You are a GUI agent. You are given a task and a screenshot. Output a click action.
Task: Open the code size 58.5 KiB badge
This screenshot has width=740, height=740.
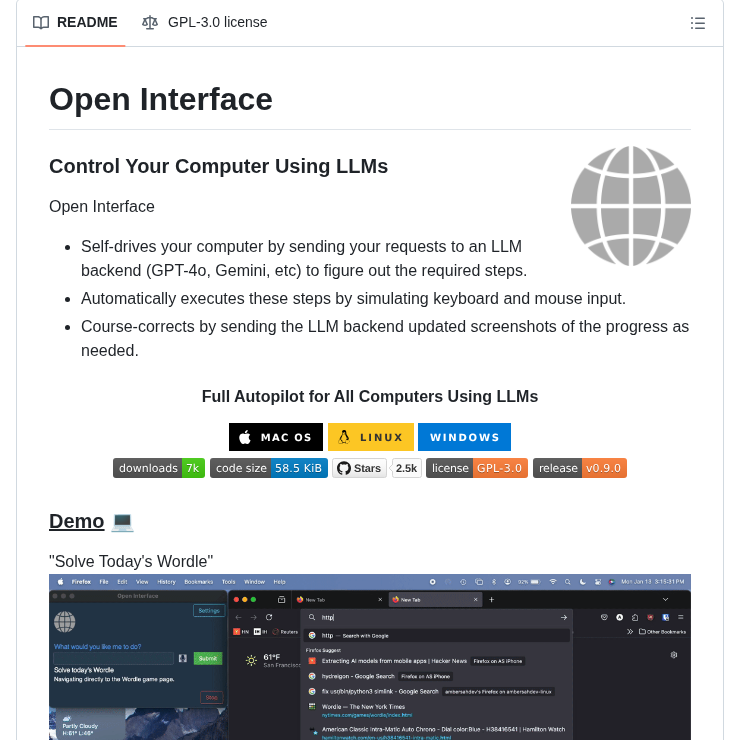(269, 468)
